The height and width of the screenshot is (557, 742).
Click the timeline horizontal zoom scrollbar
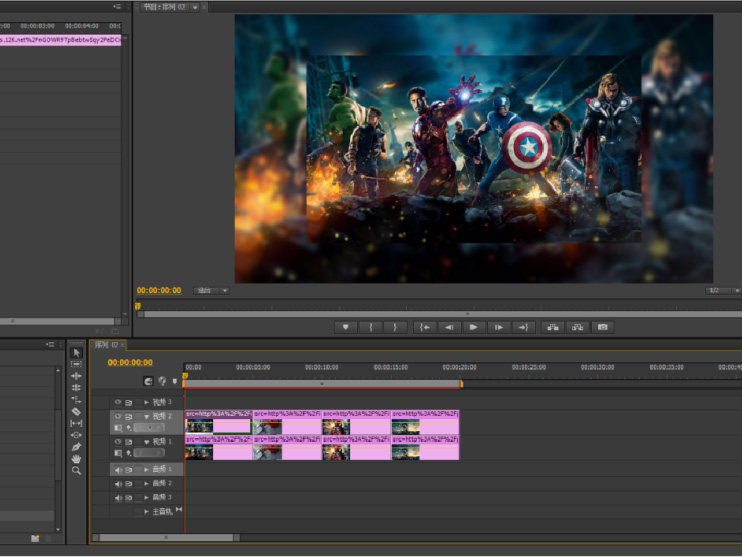pos(167,538)
